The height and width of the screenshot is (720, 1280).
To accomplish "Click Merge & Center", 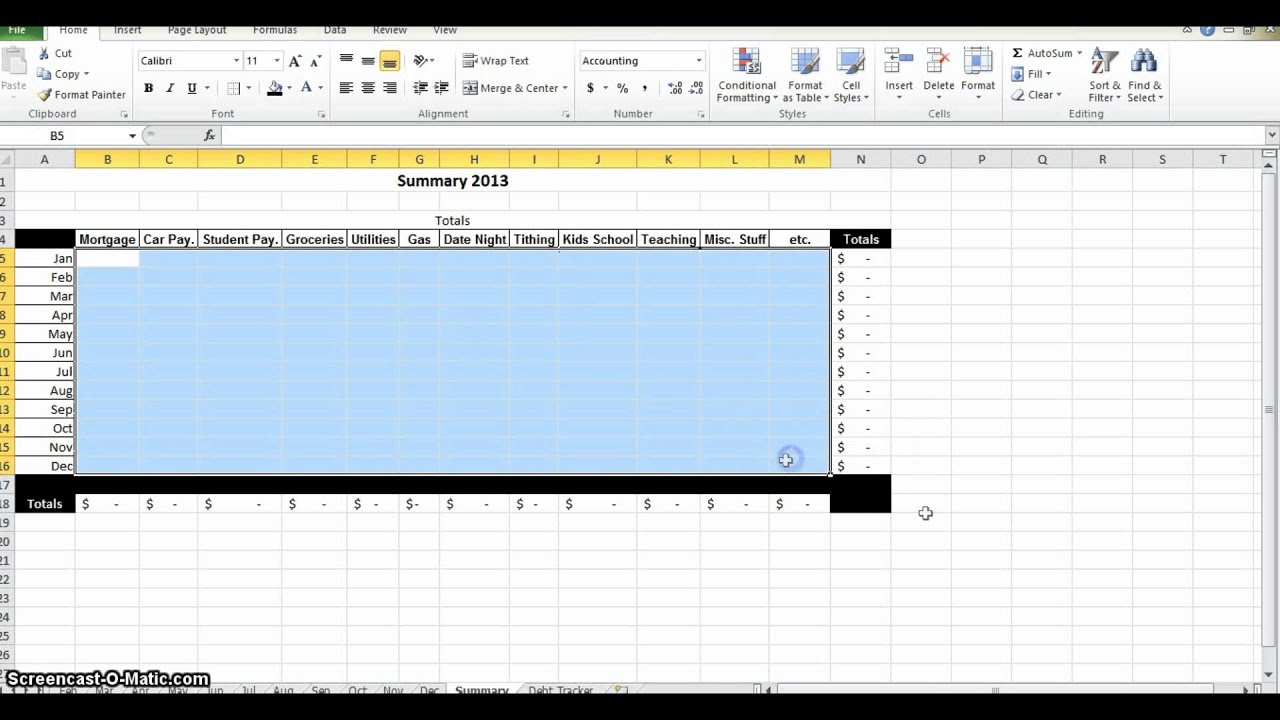I will click(x=510, y=88).
